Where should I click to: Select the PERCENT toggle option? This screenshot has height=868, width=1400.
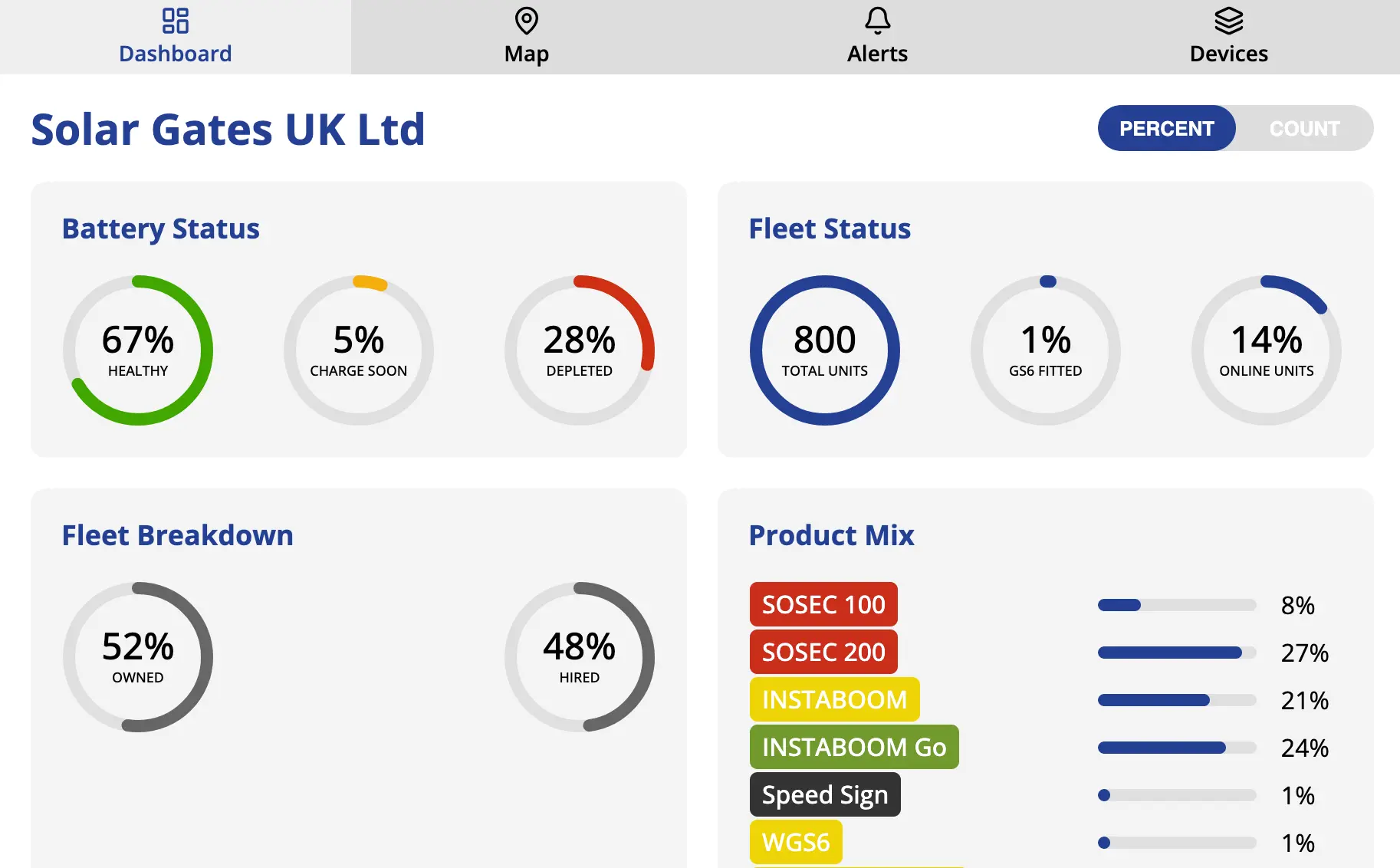click(x=1166, y=129)
